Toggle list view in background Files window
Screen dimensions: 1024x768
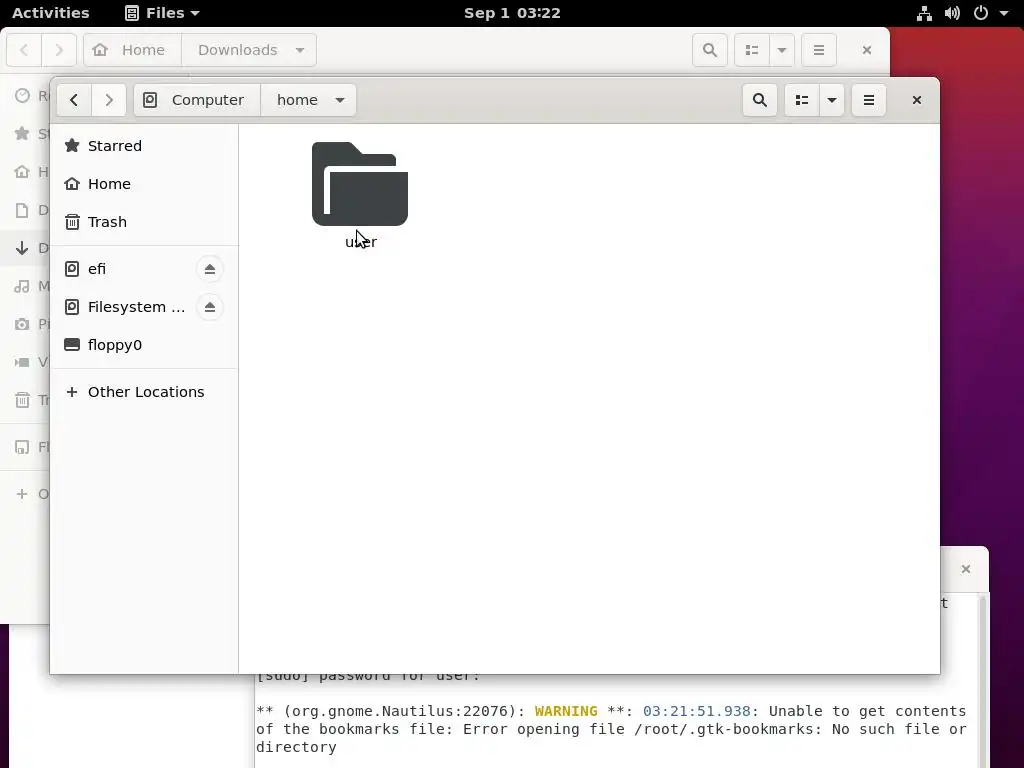pos(752,50)
